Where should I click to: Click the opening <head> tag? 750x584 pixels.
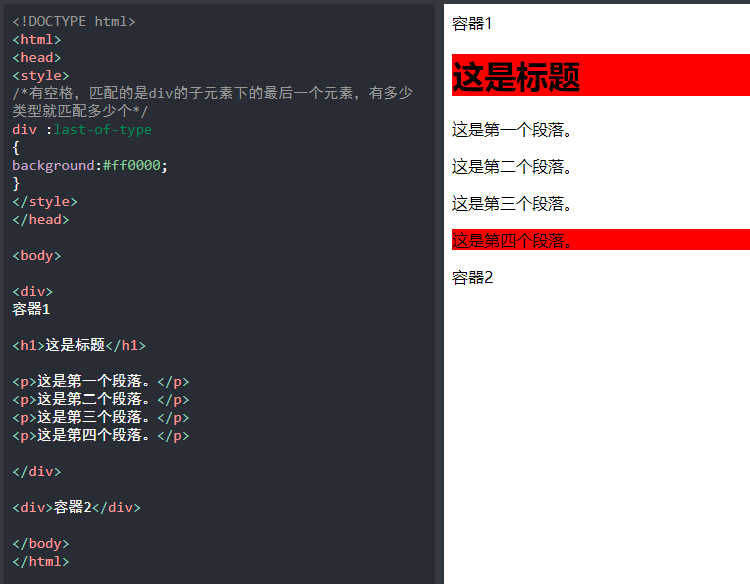tap(37, 57)
